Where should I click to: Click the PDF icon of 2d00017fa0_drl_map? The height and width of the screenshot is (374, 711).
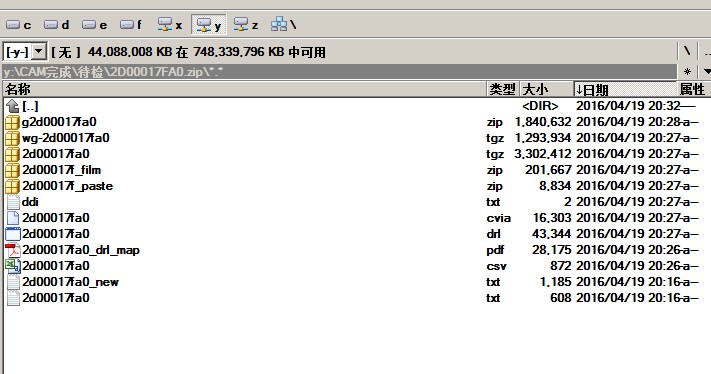point(13,250)
